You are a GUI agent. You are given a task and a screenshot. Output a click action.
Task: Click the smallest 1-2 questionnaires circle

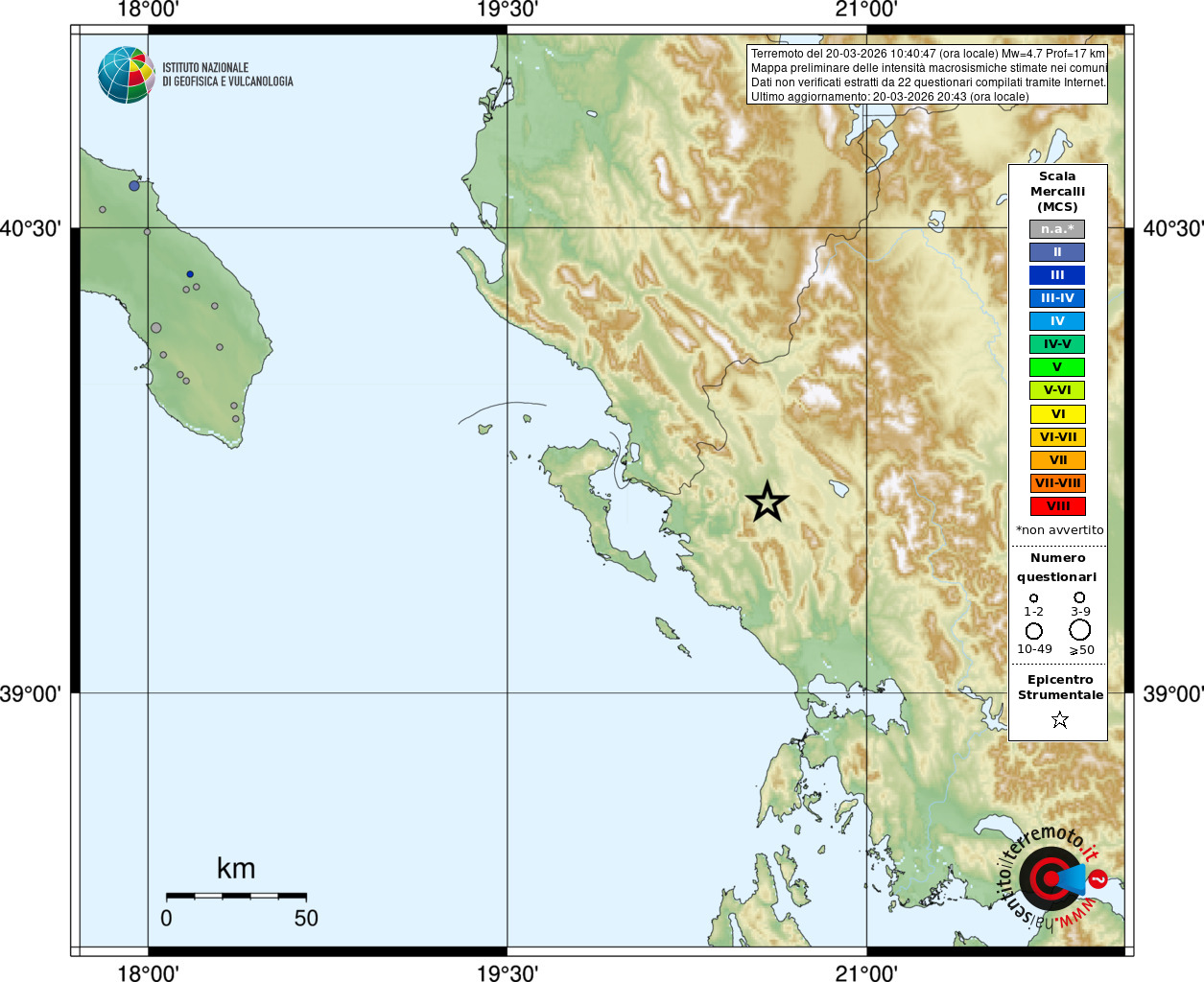pyautogui.click(x=1033, y=598)
